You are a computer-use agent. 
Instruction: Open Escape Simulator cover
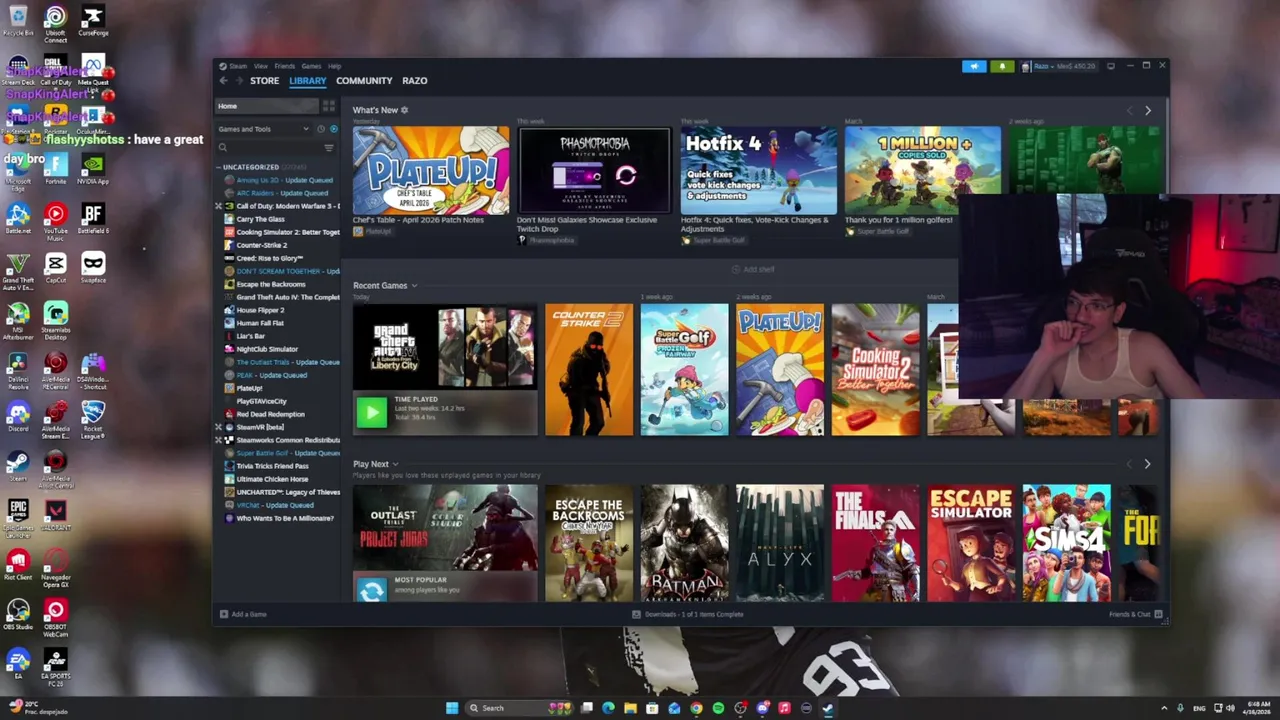[x=971, y=543]
